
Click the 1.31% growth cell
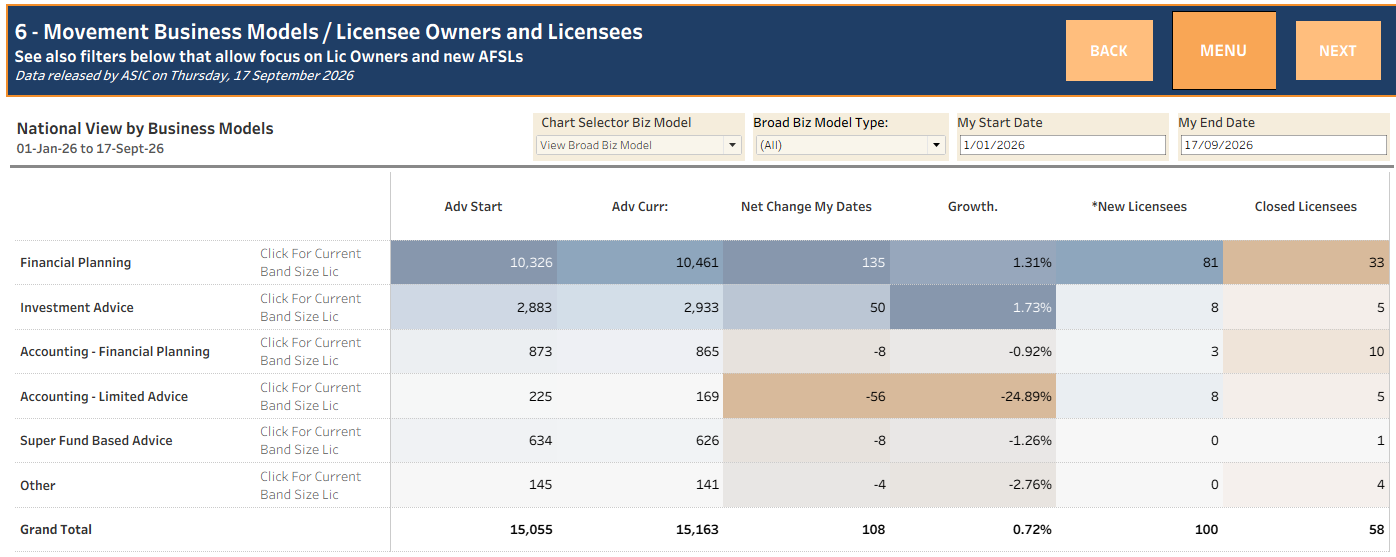point(973,262)
